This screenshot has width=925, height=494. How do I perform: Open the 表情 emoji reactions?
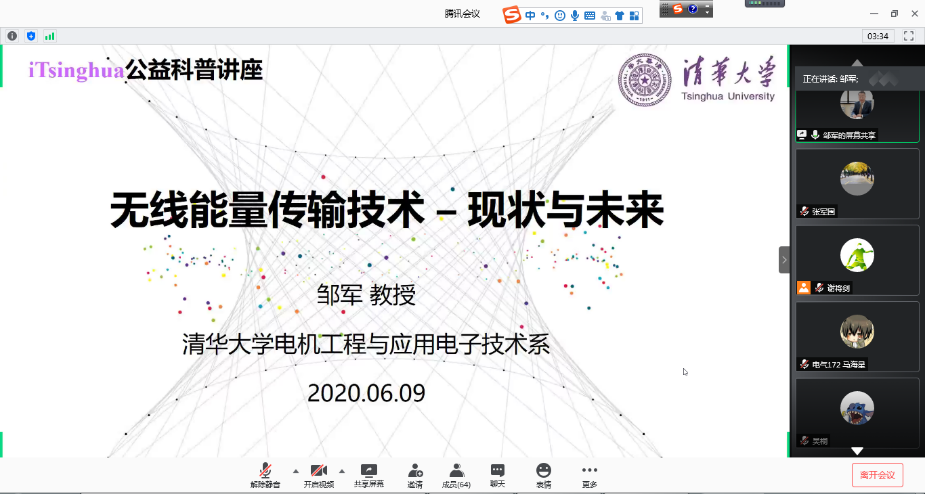point(543,474)
